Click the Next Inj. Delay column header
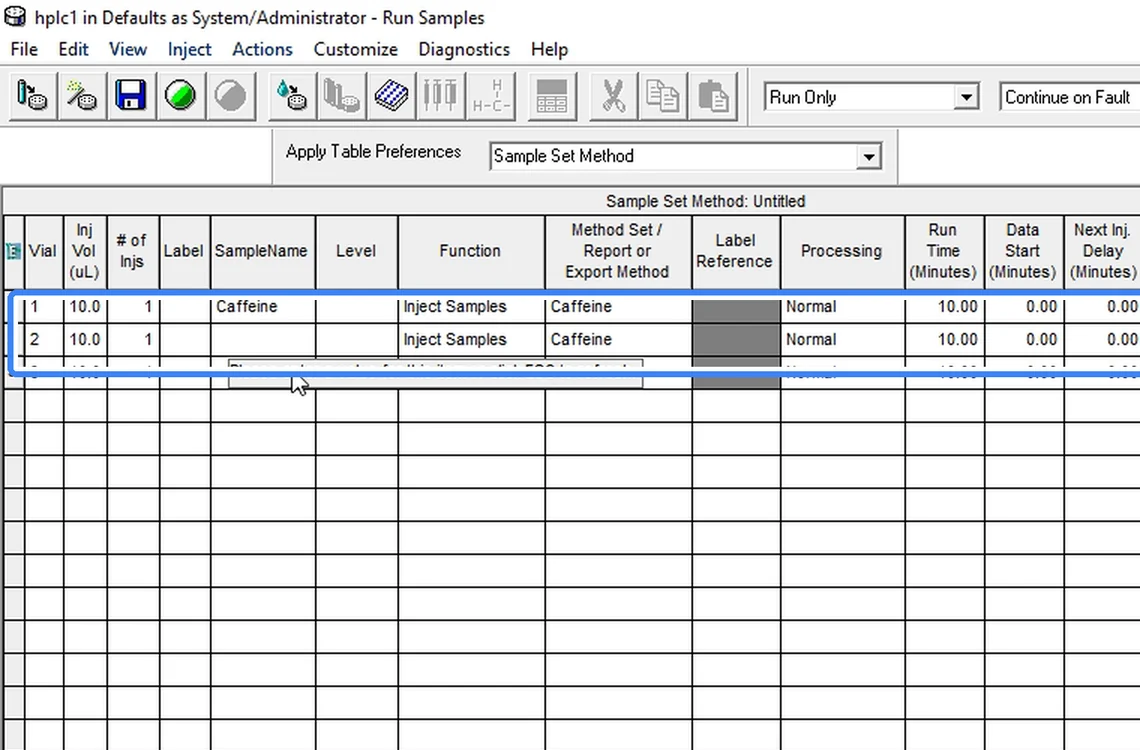1140x750 pixels. tap(1102, 251)
